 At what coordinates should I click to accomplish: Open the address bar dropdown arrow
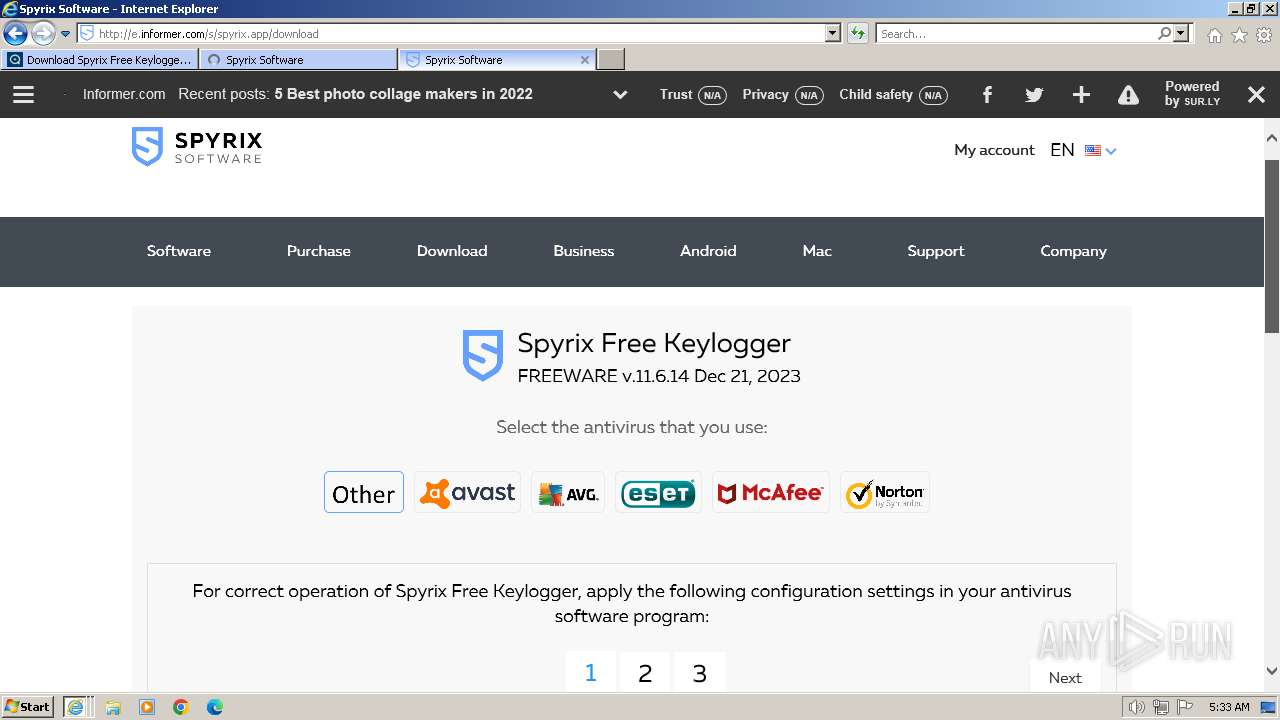tap(833, 33)
